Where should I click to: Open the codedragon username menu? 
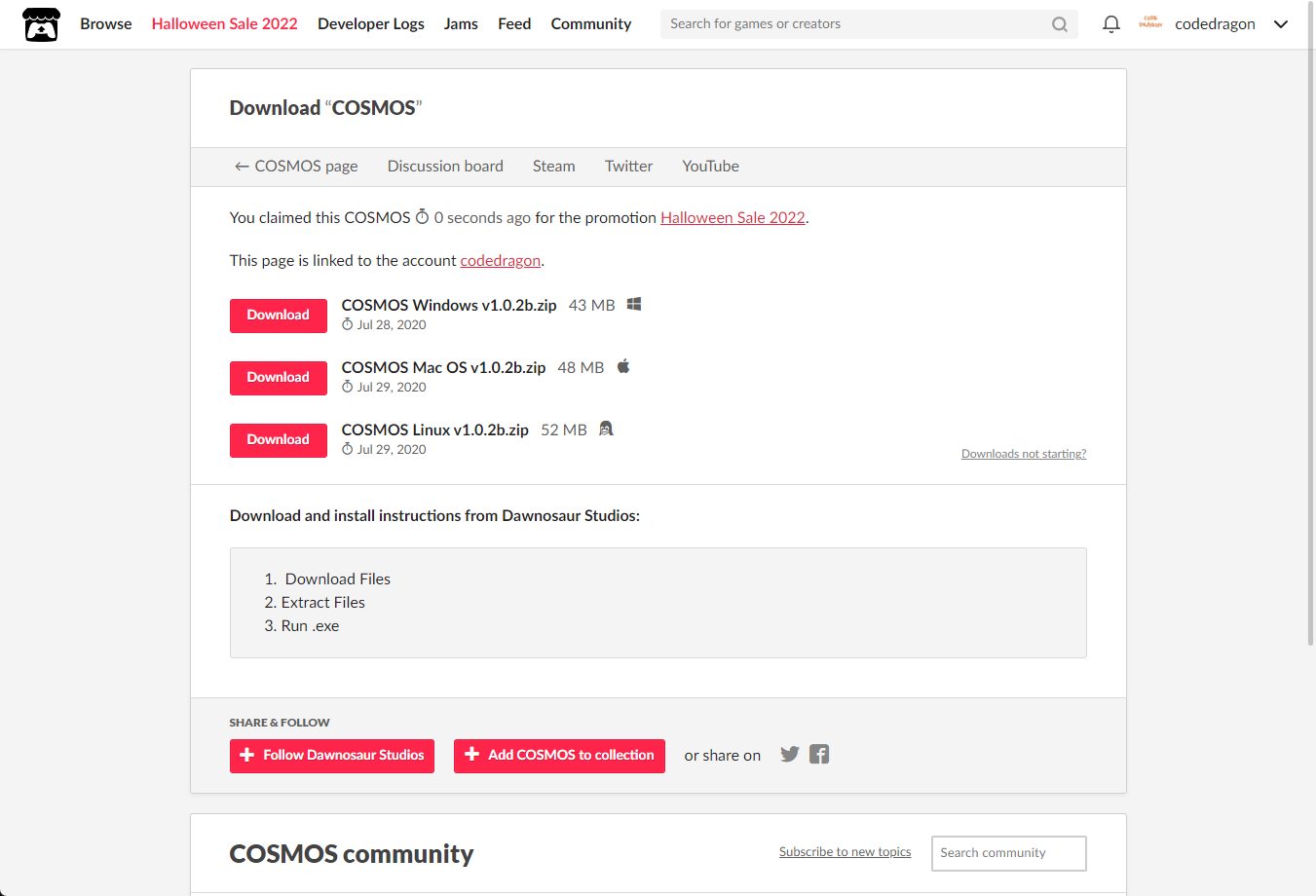1215,23
